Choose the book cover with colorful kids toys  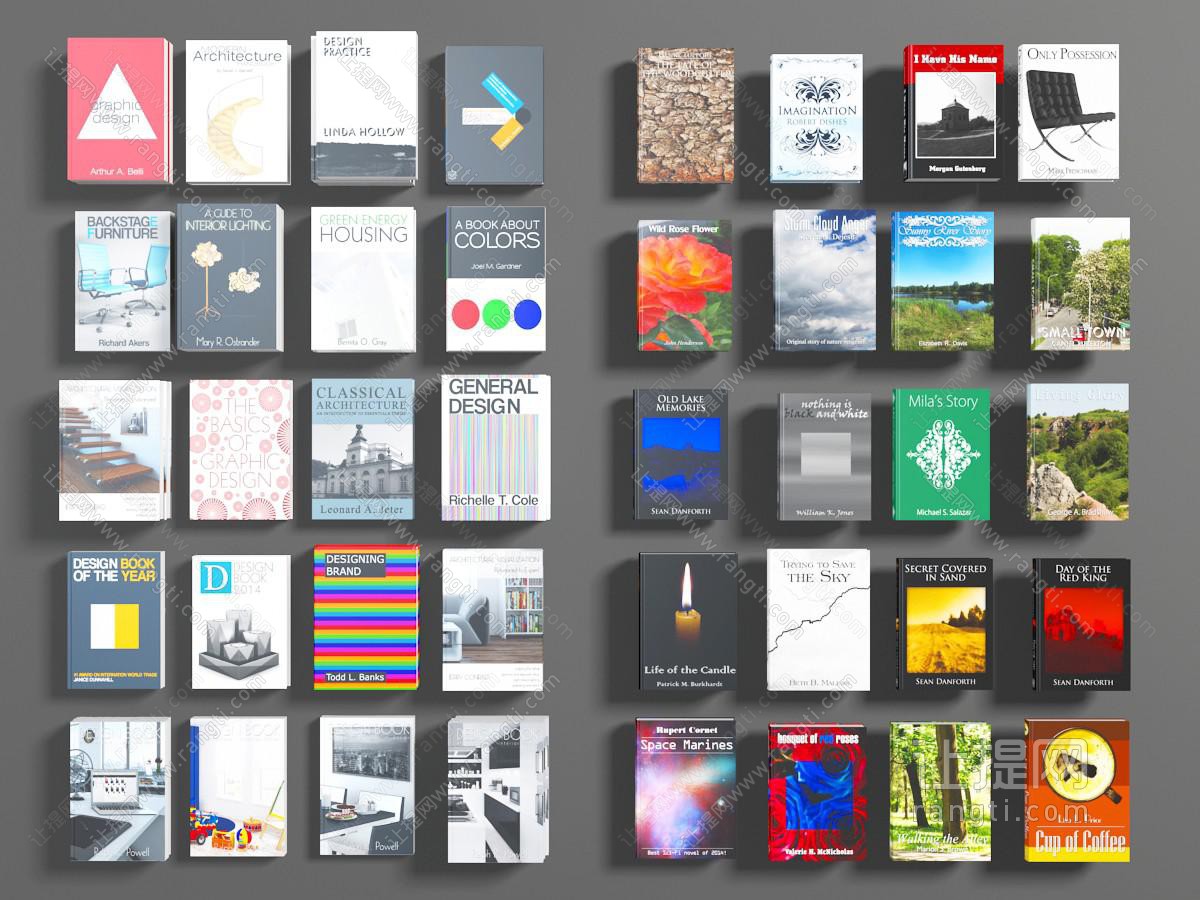tap(238, 786)
